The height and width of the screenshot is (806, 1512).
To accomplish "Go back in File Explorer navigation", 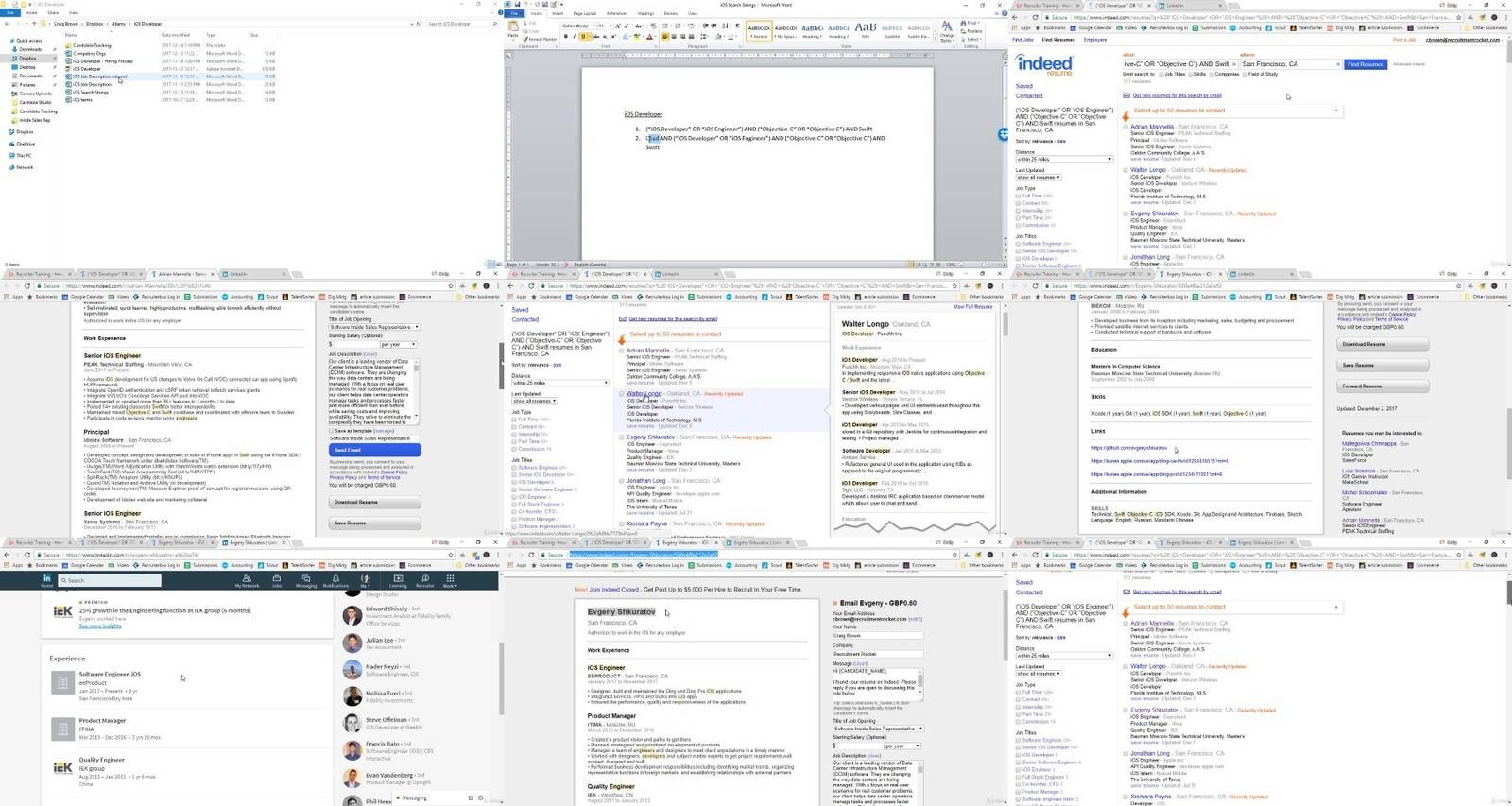I will 8,24.
